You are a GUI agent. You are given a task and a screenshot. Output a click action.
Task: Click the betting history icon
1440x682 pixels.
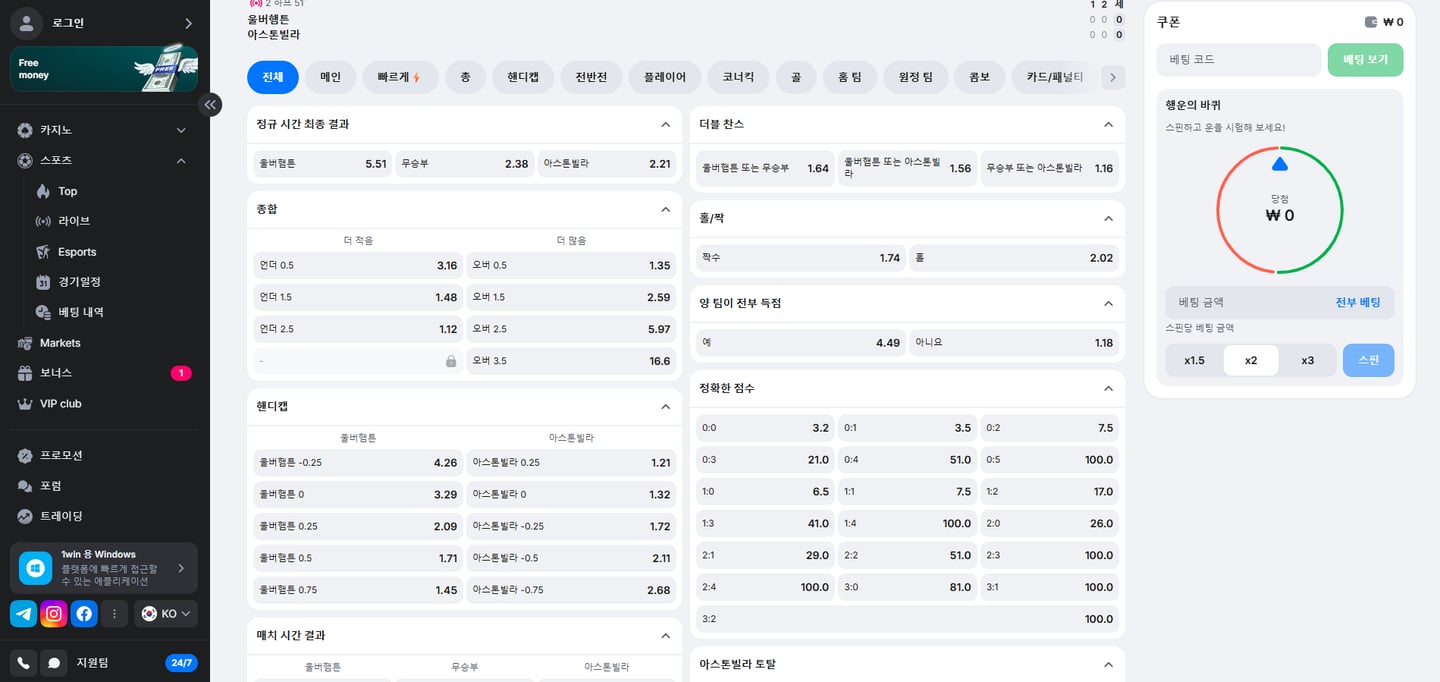click(43, 312)
